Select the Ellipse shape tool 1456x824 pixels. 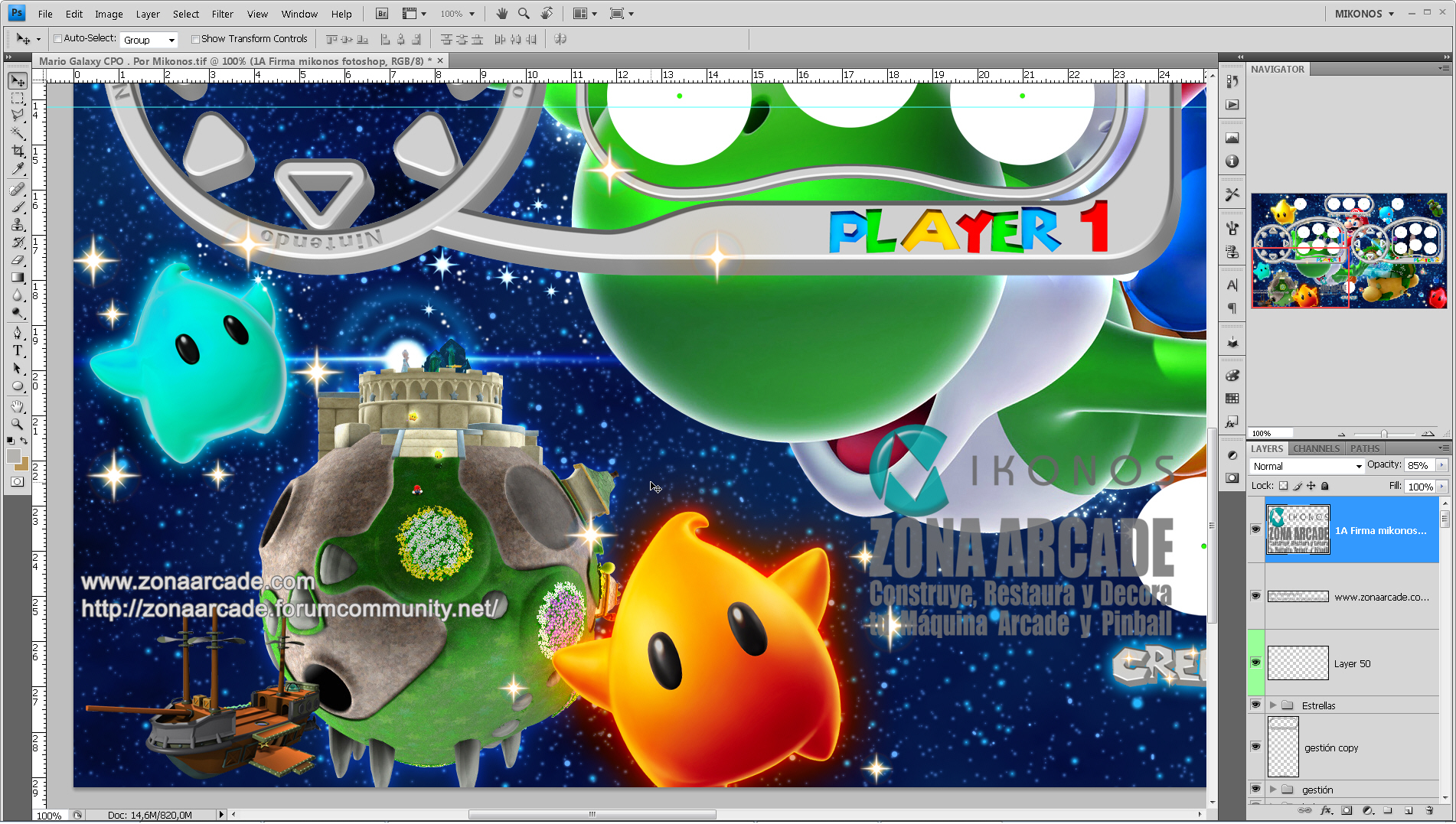(x=18, y=386)
